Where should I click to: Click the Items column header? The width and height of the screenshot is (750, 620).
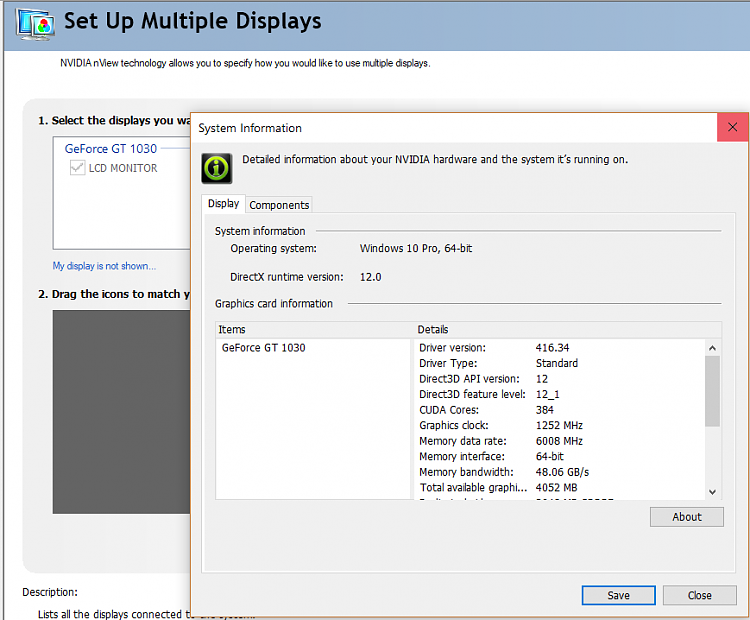232,330
